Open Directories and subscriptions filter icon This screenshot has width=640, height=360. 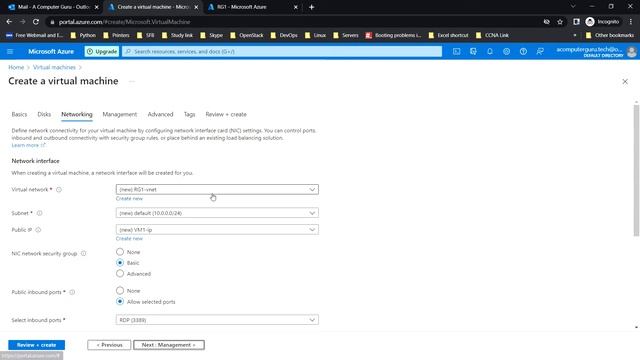[473, 51]
